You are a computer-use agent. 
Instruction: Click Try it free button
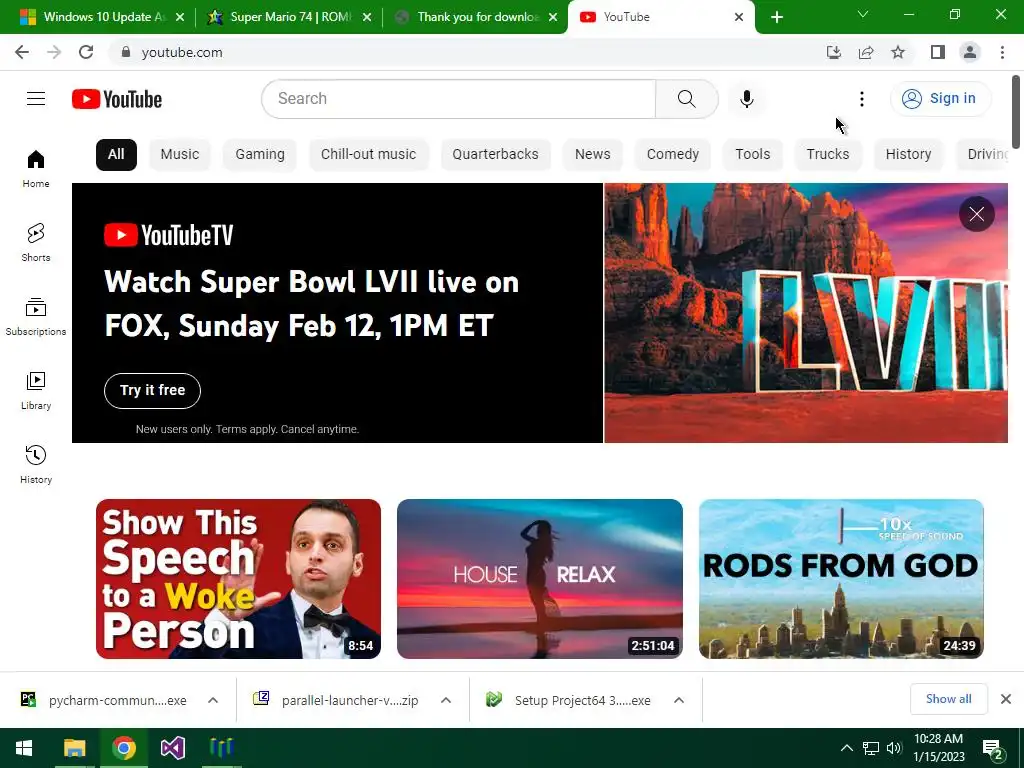click(152, 391)
